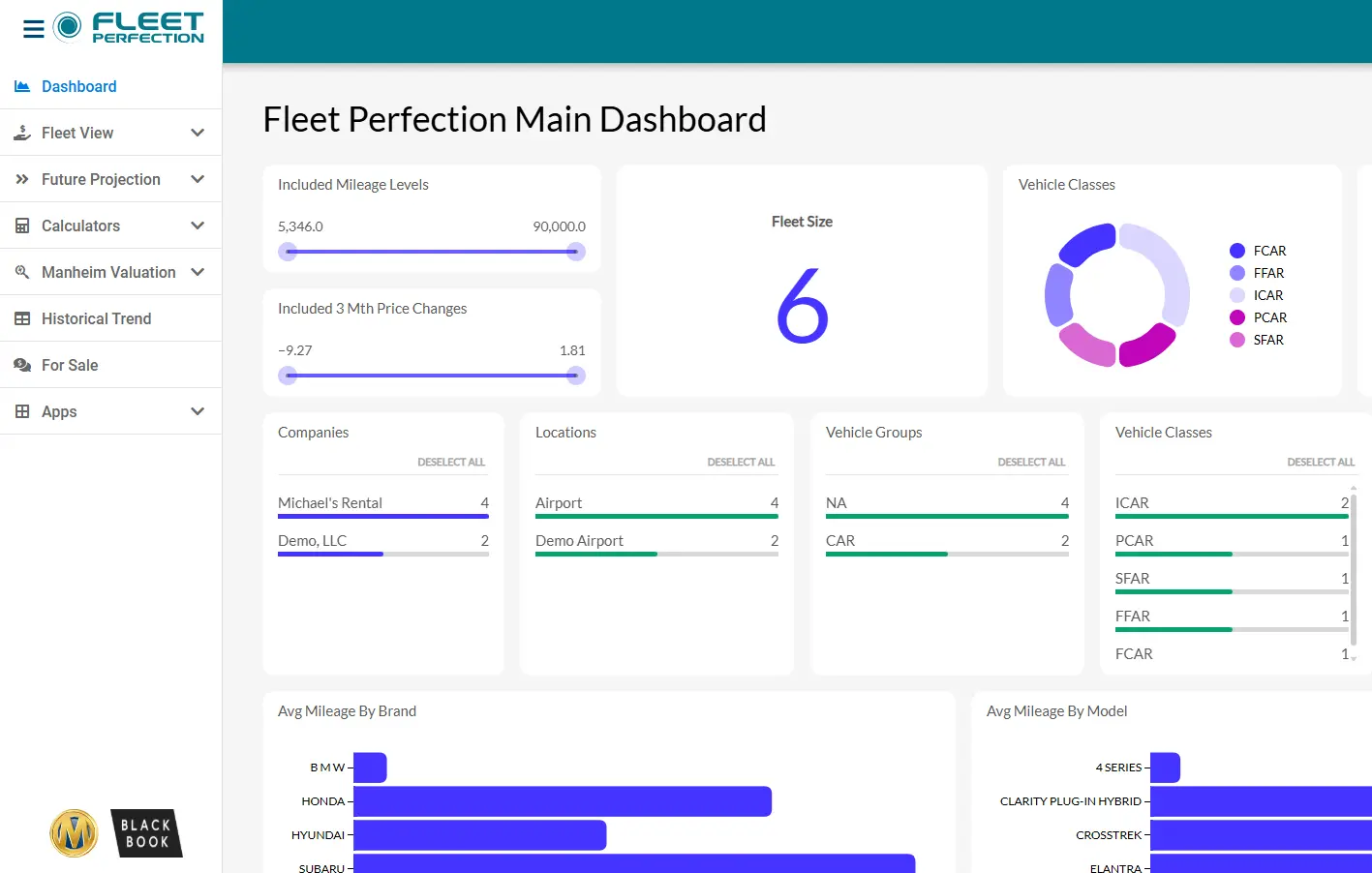
Task: Toggle Michael's Rental company filter
Action: 383,505
